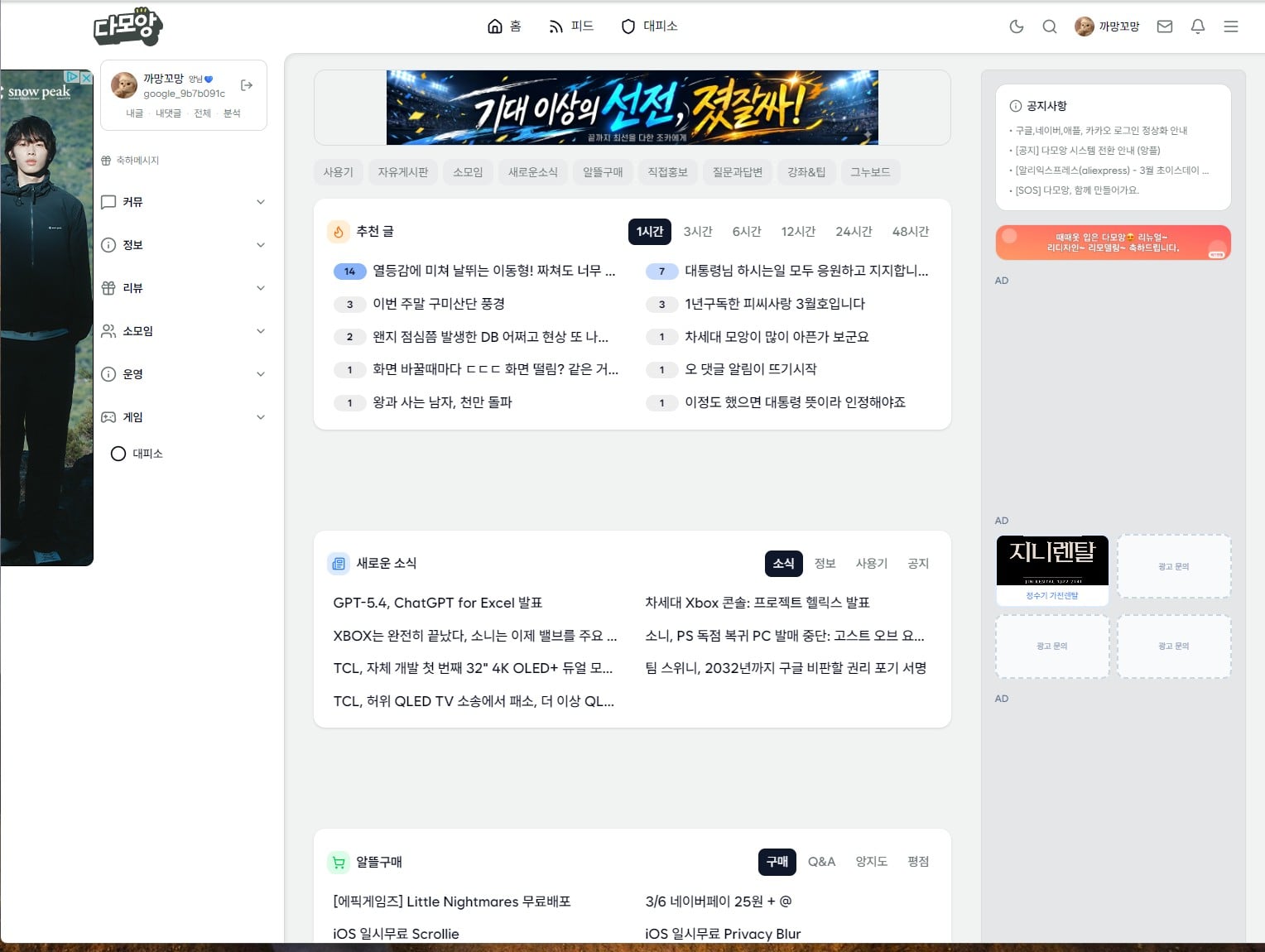
Task: Select the 소모임 board chip
Action: pyautogui.click(x=468, y=172)
